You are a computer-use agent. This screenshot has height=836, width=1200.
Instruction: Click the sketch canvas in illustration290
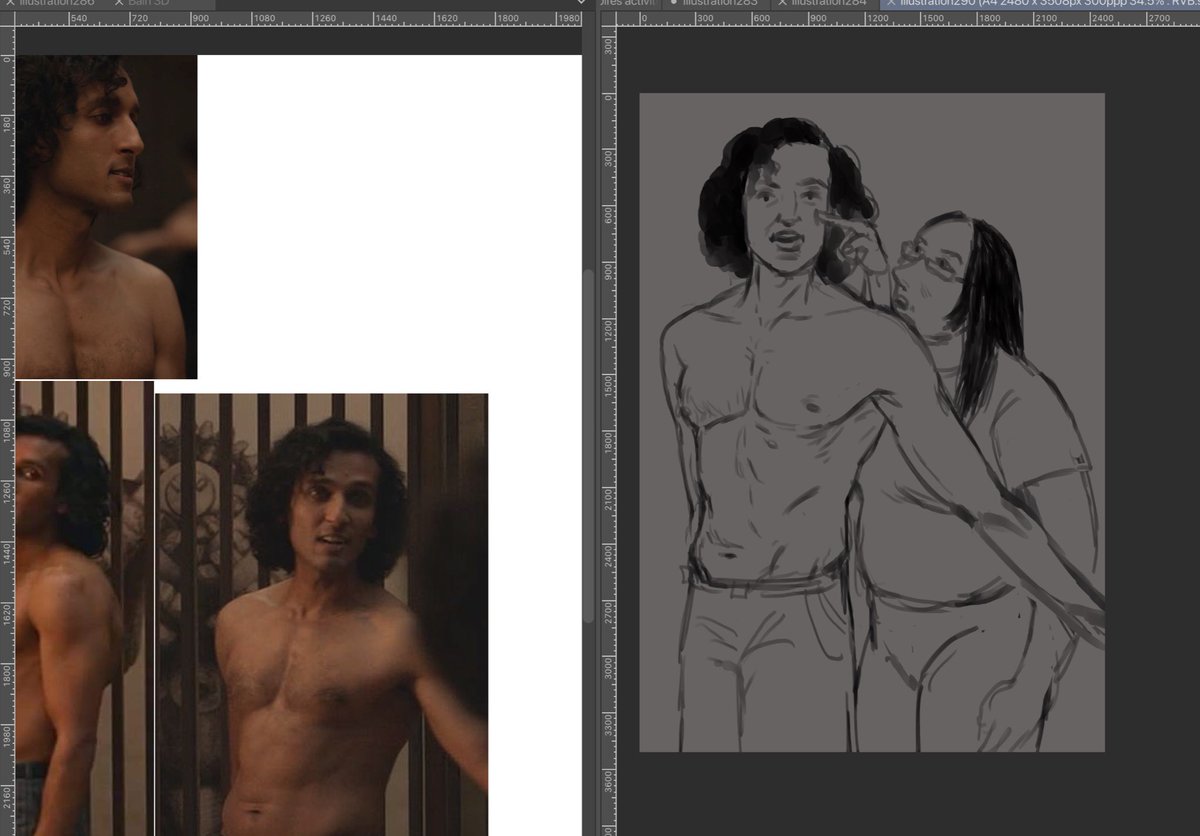point(872,422)
